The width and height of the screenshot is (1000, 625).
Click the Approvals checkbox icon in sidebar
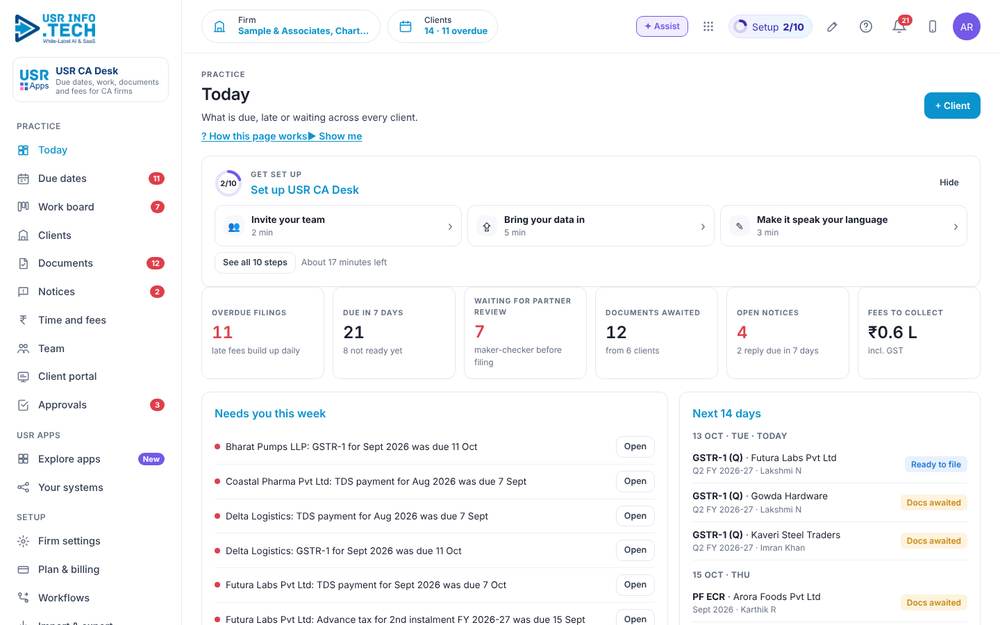tap(23, 405)
